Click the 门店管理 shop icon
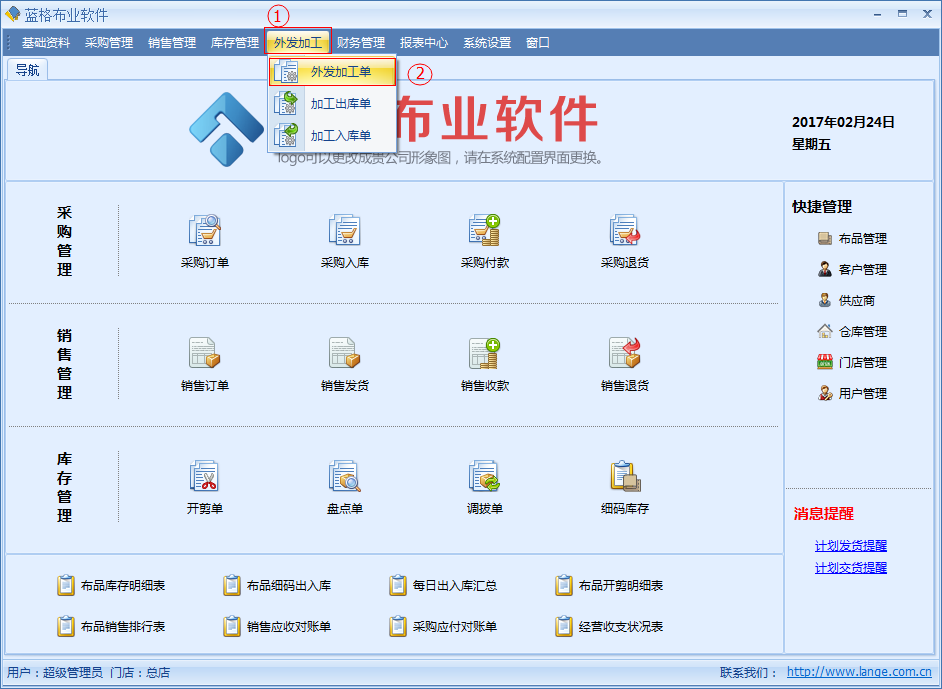 click(x=825, y=362)
